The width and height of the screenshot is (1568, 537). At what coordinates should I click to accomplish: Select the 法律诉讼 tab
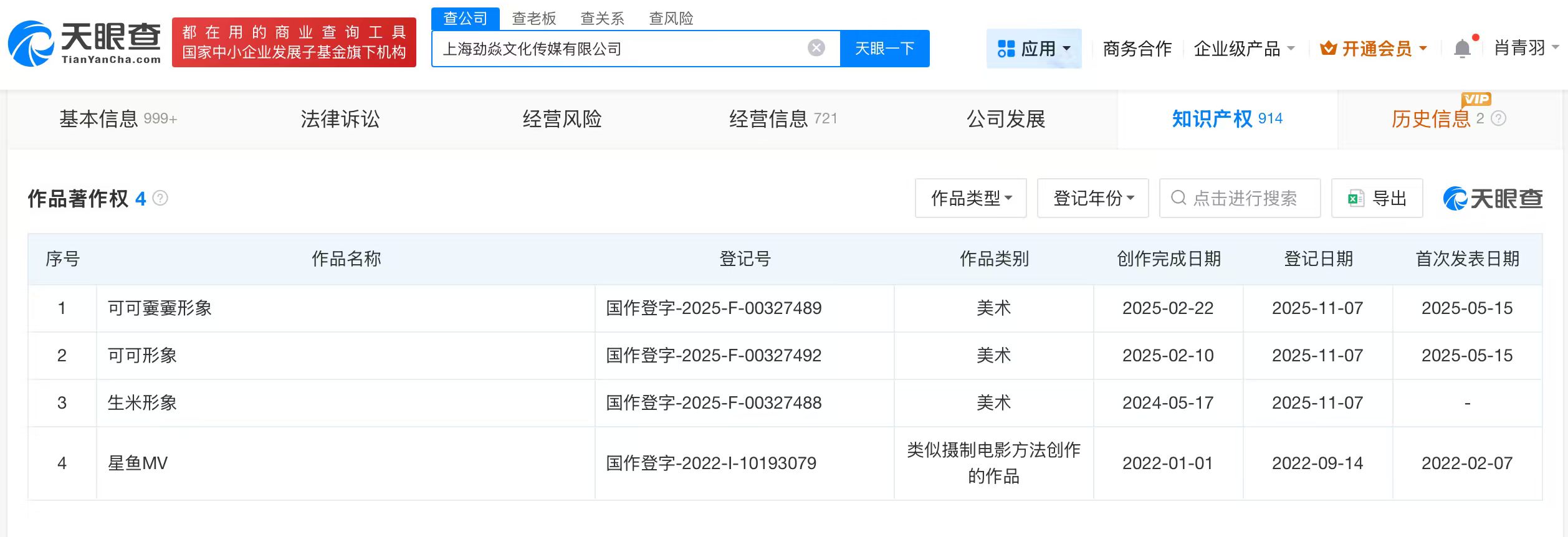click(340, 119)
